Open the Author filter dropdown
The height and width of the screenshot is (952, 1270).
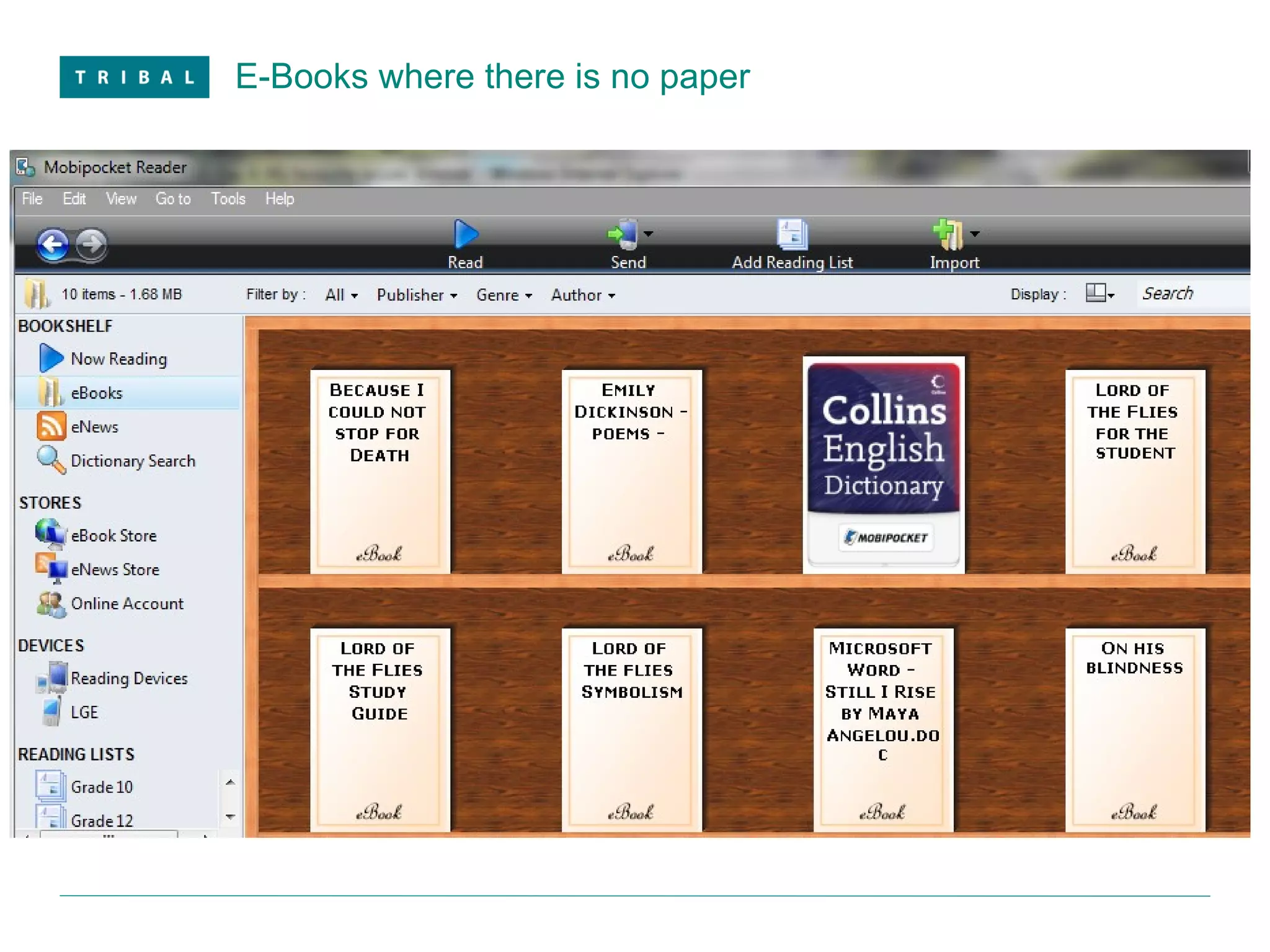584,295
